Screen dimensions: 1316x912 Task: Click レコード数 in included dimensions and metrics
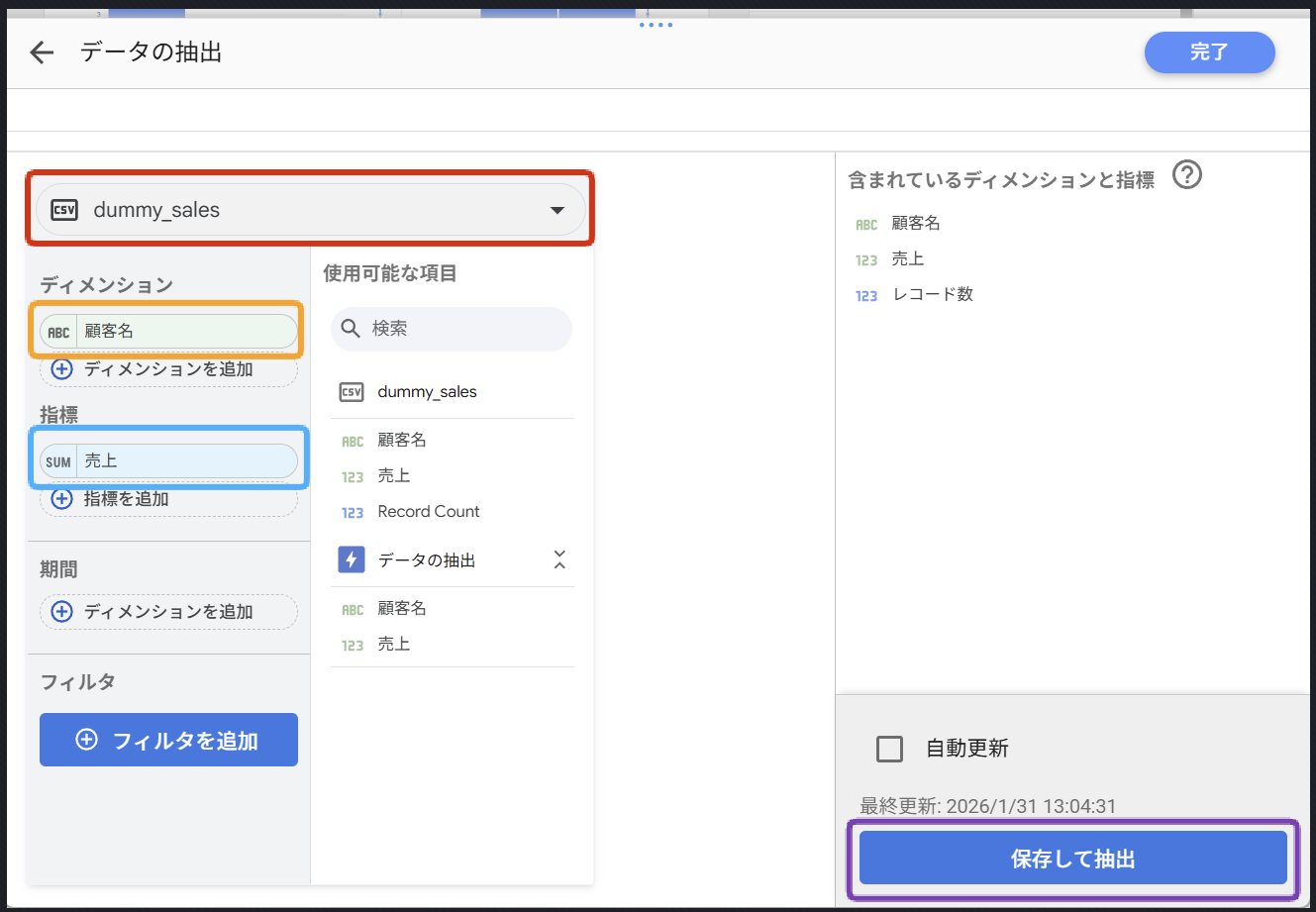coord(933,295)
